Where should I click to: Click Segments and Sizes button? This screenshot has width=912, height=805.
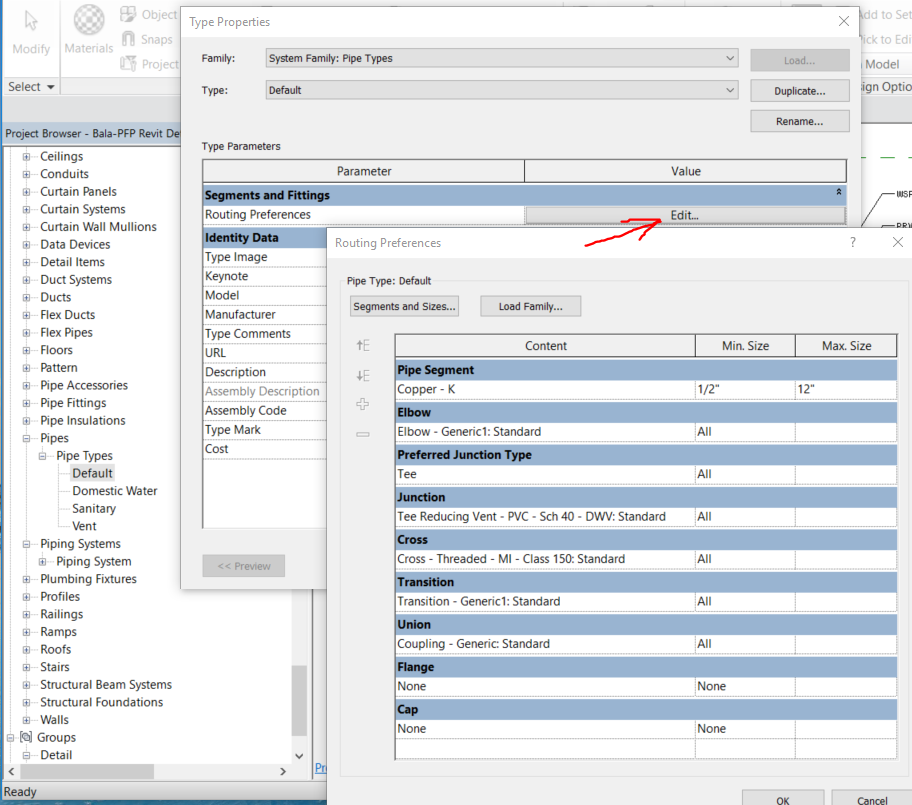[404, 306]
